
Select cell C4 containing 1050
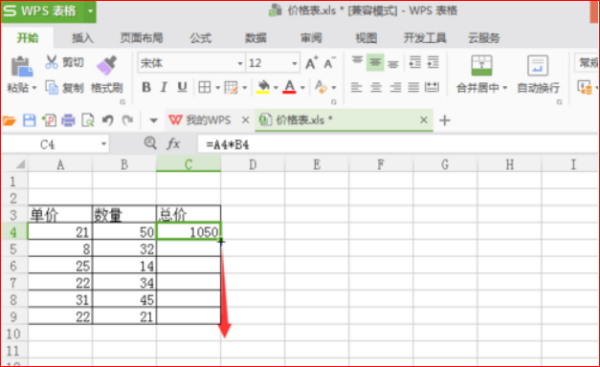(x=189, y=231)
